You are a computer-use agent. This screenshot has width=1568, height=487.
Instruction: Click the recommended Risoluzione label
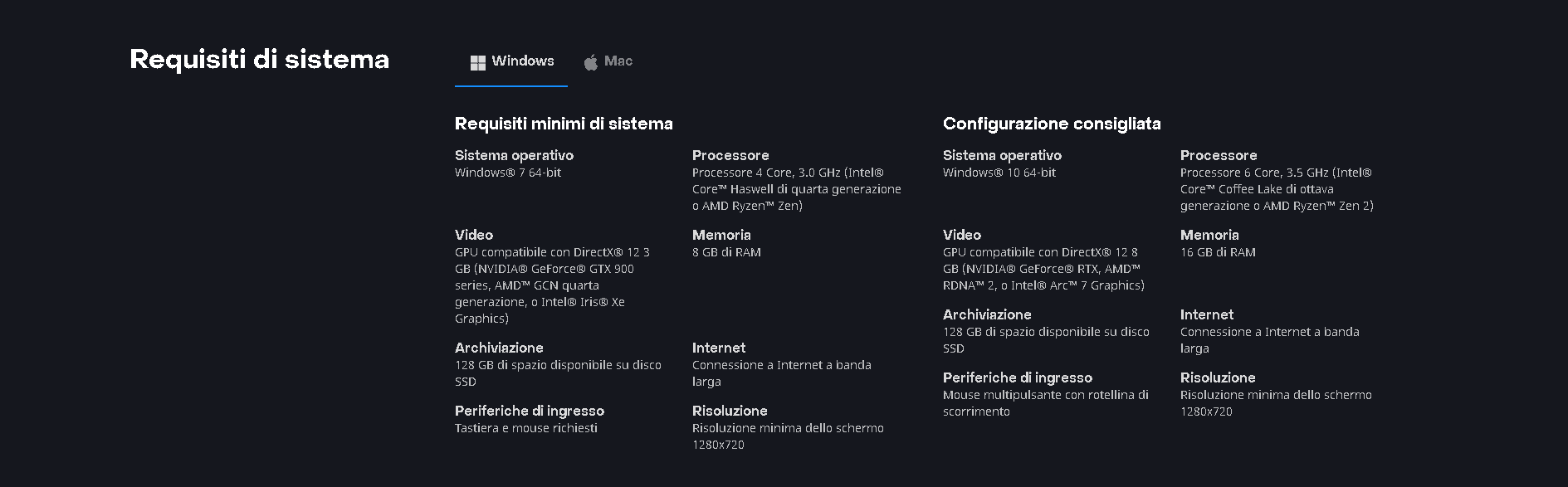(x=1218, y=377)
